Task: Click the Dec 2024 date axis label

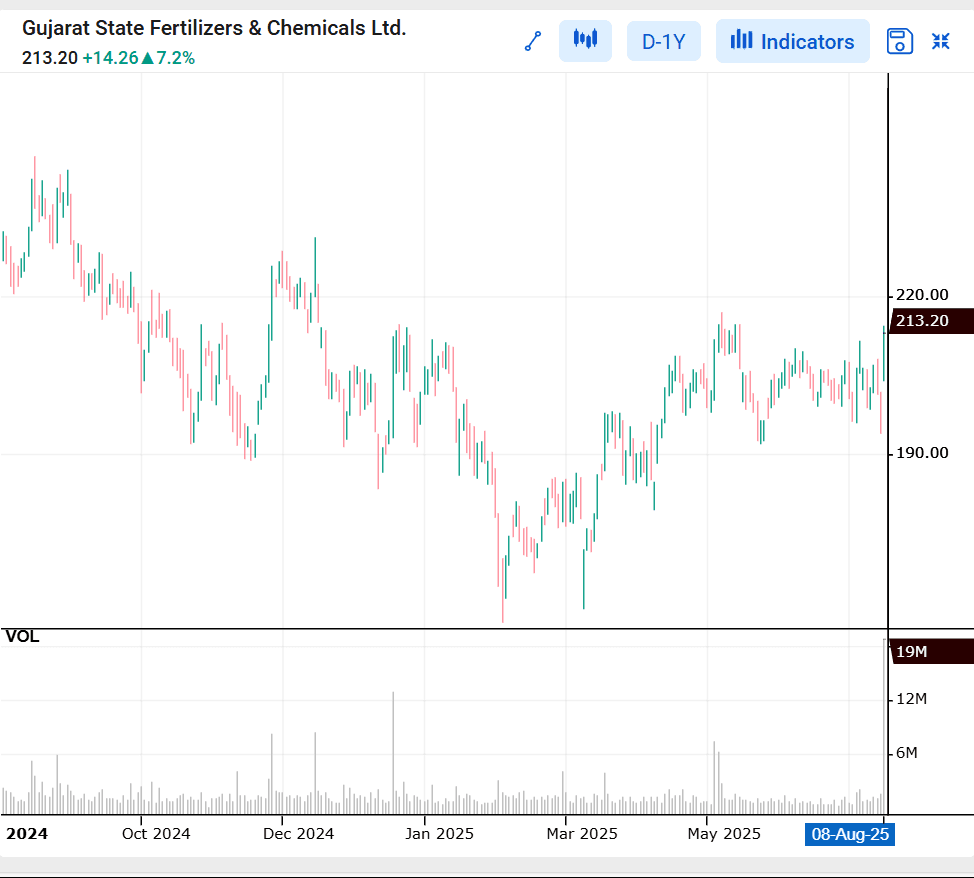Action: pos(298,834)
